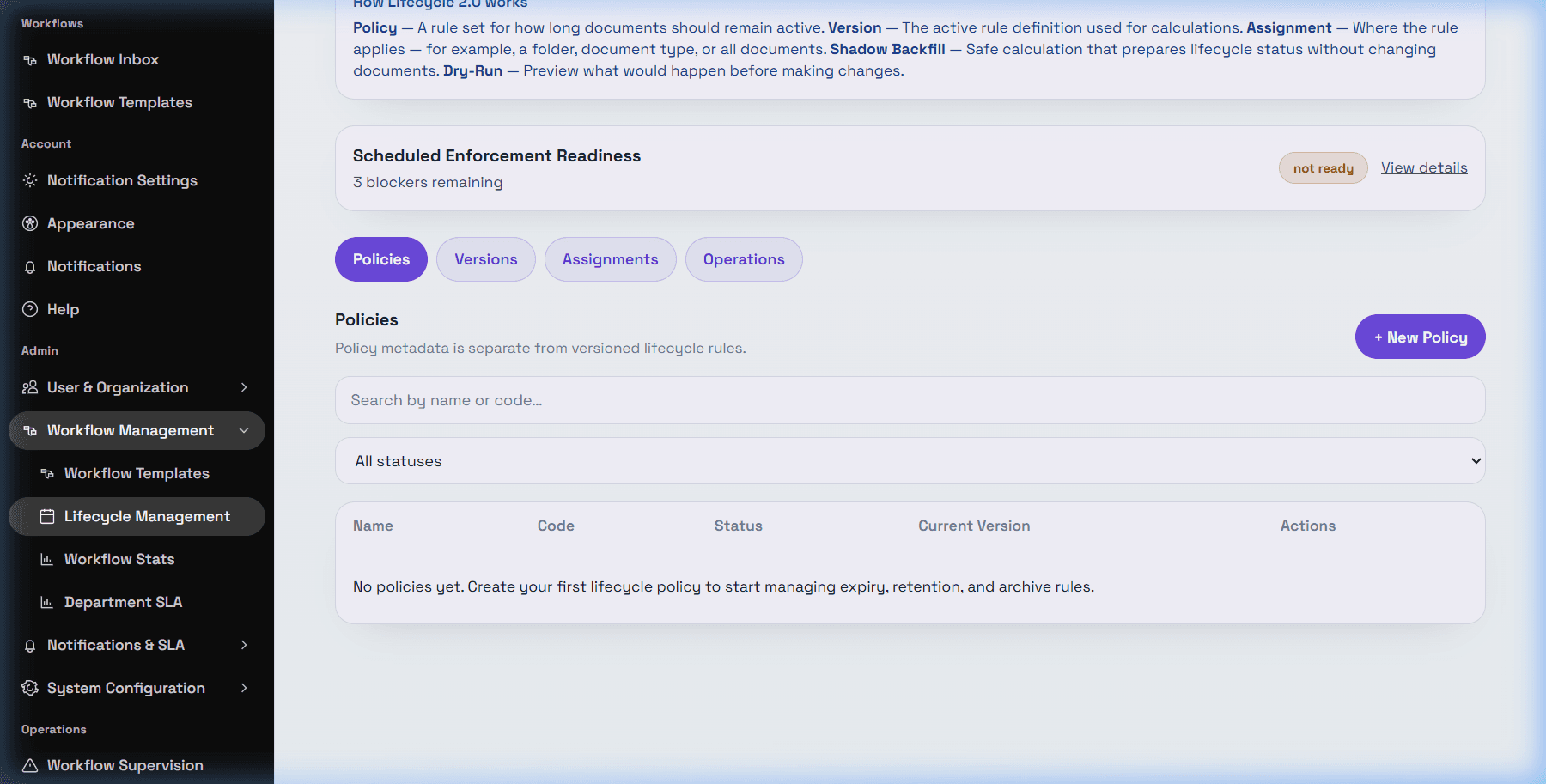Click the Current Version column header
Image resolution: width=1546 pixels, height=784 pixels.
click(x=974, y=526)
